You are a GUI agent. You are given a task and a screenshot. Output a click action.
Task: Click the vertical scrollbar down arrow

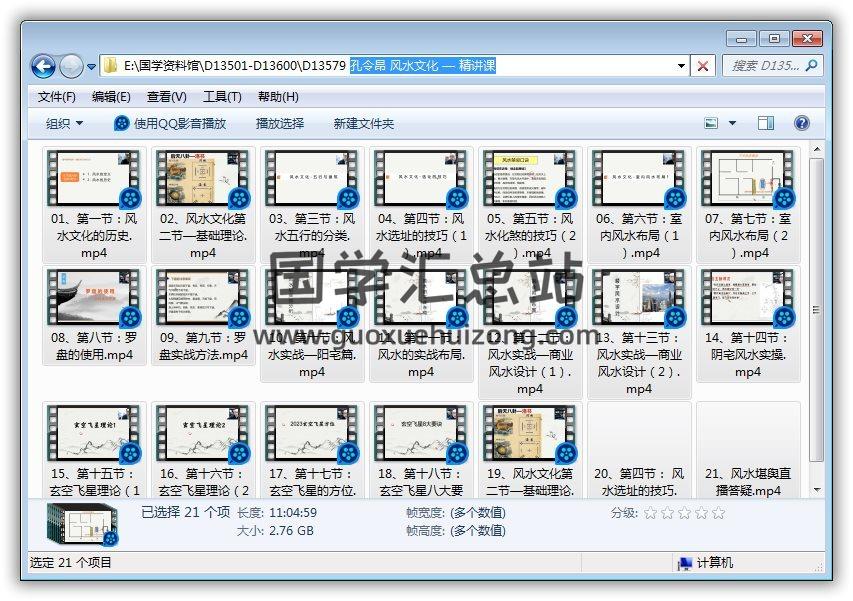[818, 489]
